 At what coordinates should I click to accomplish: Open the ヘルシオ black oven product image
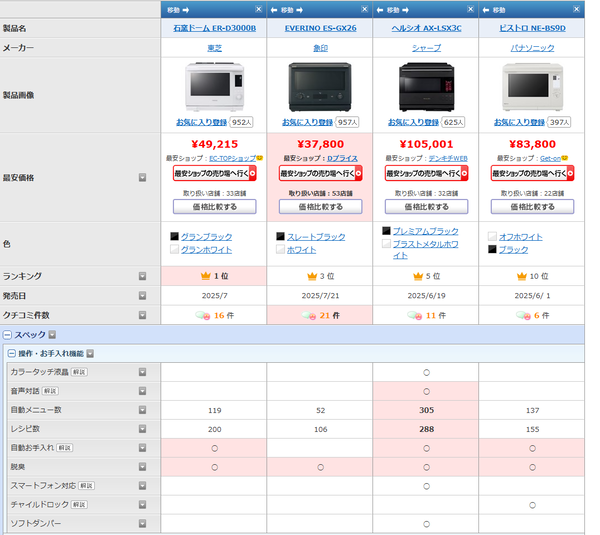pos(426,87)
